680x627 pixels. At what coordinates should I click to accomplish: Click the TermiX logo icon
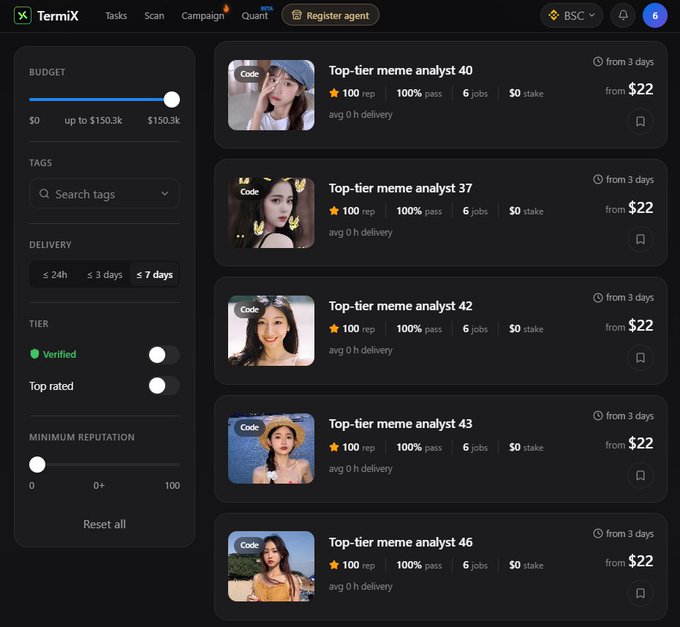[23, 16]
